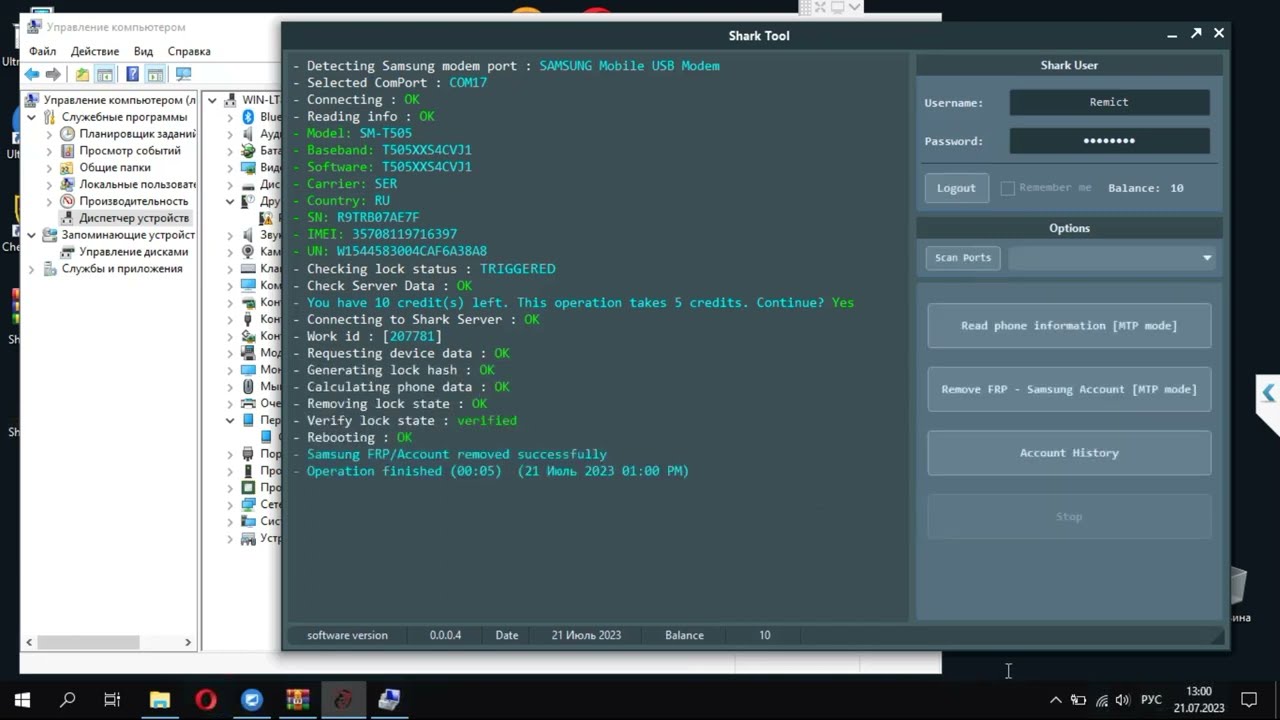Click the monitor scan toolbar icon in Computer Management
Screen dimensions: 1280x720
183,75
